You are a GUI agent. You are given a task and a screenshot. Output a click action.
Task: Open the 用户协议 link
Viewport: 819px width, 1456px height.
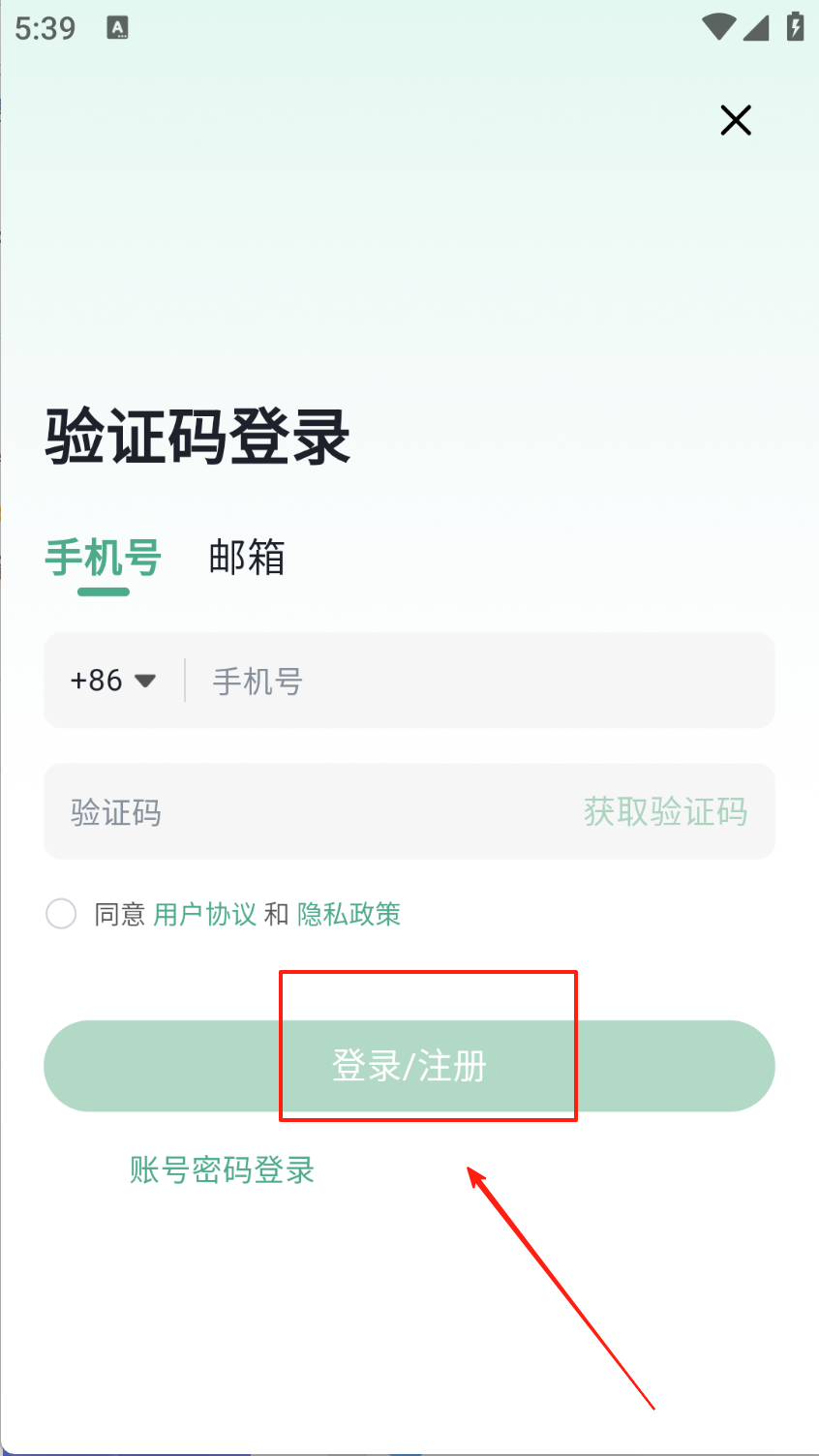(x=204, y=914)
